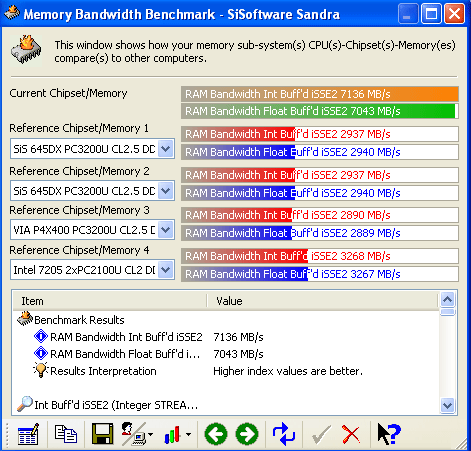Save results with the floppy disk icon
Image resolution: width=471 pixels, height=451 pixels.
pyautogui.click(x=102, y=434)
